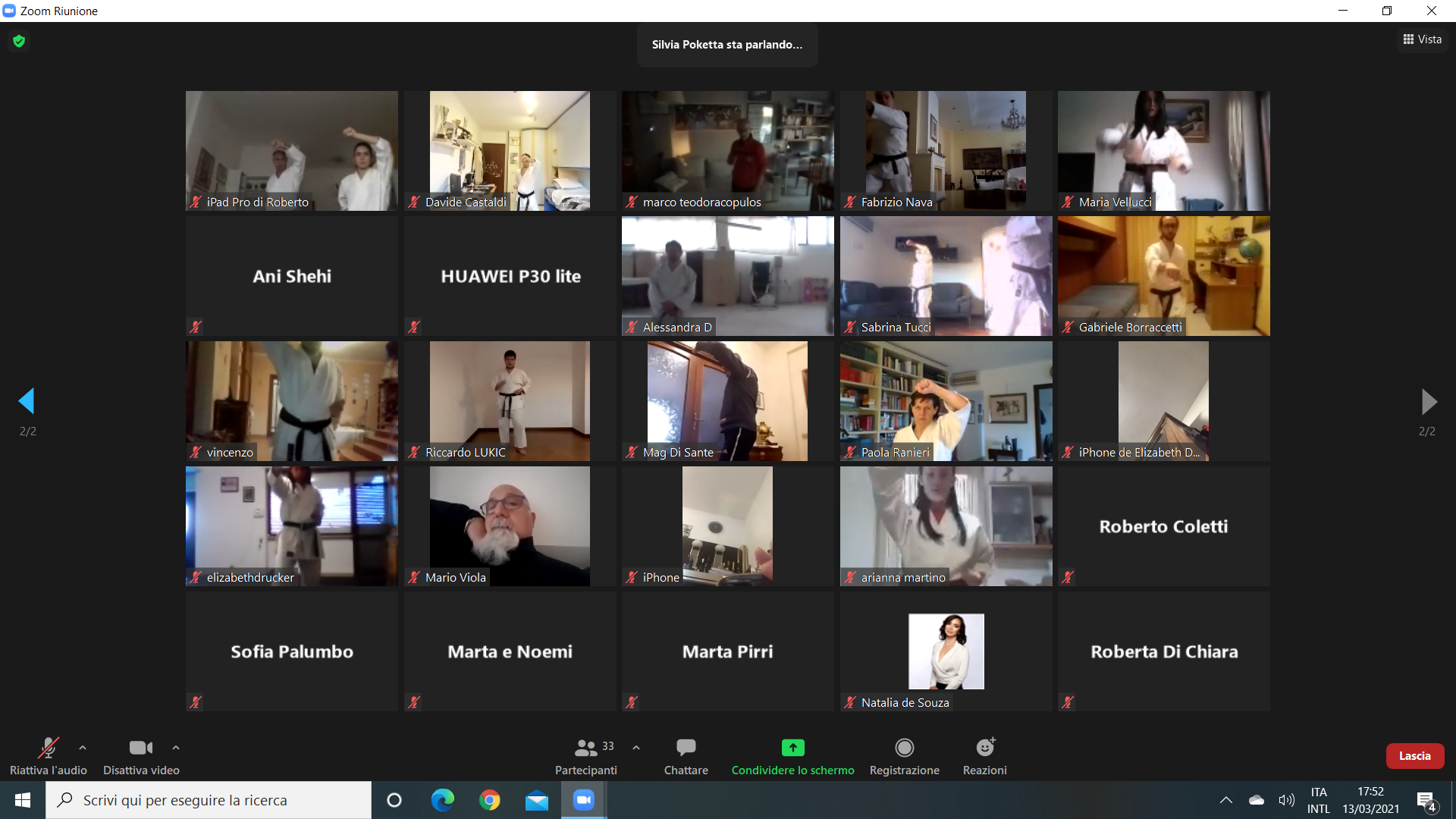Screen dimensions: 1456x819
Task: Open the ITA INTL language switcher
Action: pyautogui.click(x=1319, y=800)
